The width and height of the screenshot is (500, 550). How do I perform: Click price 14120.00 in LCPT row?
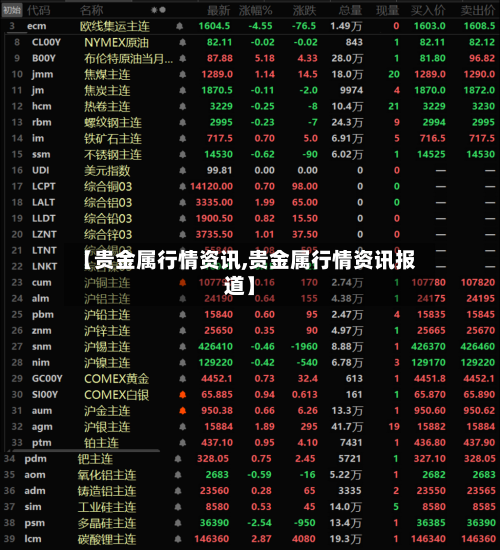211,187
